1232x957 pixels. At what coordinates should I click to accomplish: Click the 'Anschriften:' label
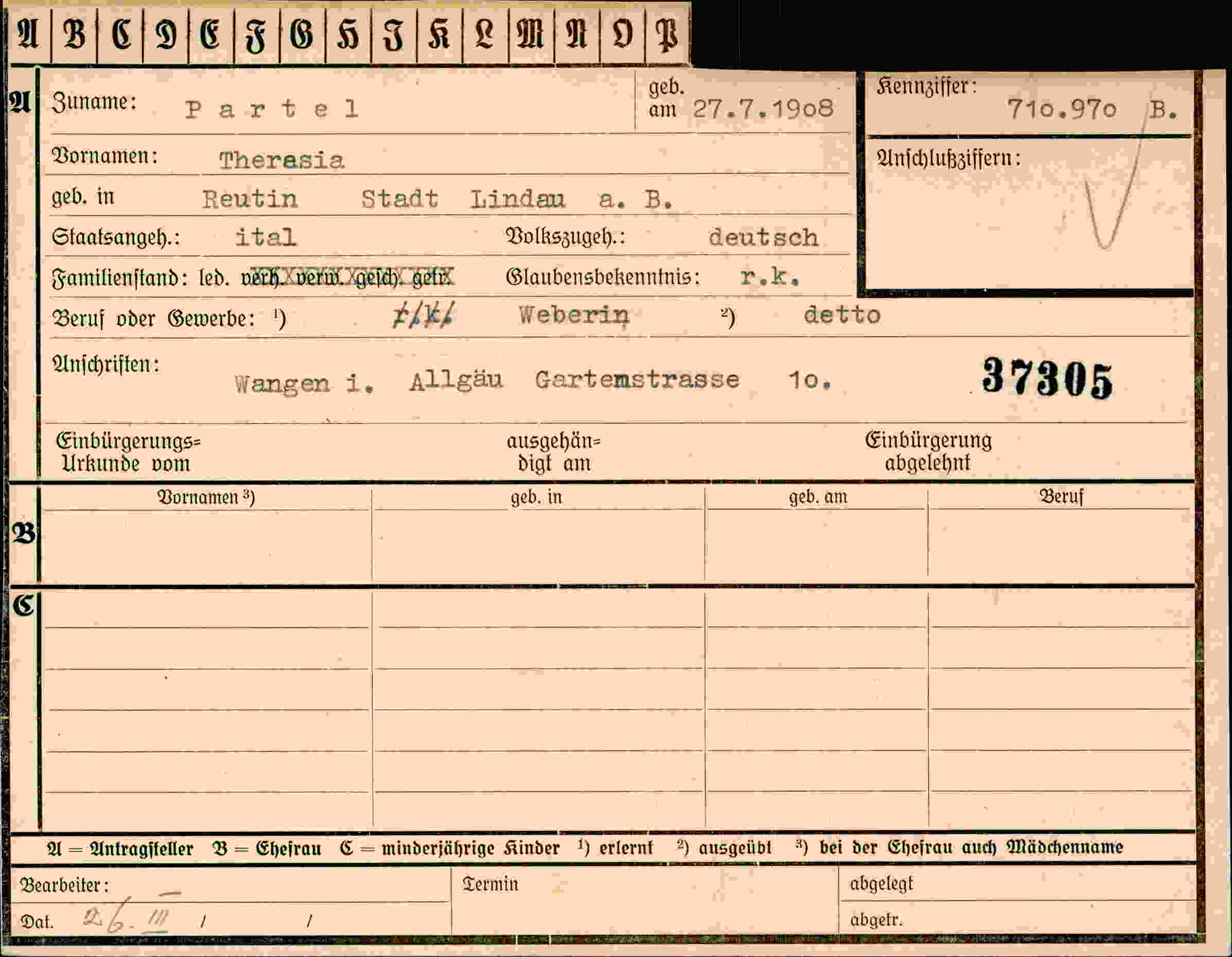[106, 364]
